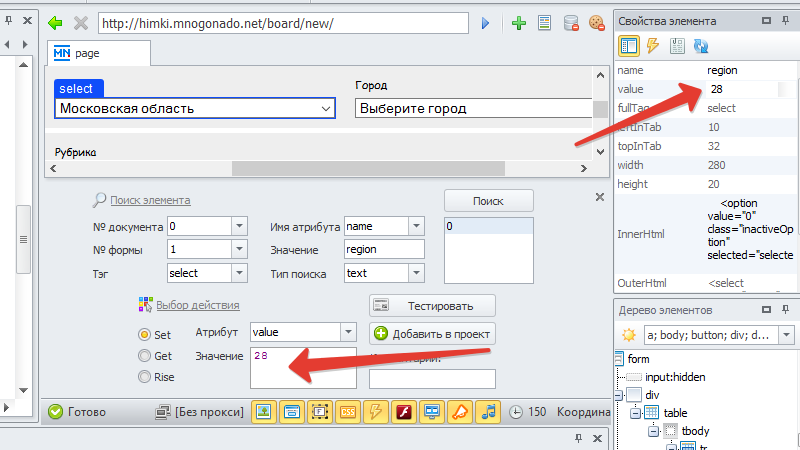Image resolution: width=800 pixels, height=450 pixels.
Task: Click the clock timeout icon
Action: click(516, 412)
